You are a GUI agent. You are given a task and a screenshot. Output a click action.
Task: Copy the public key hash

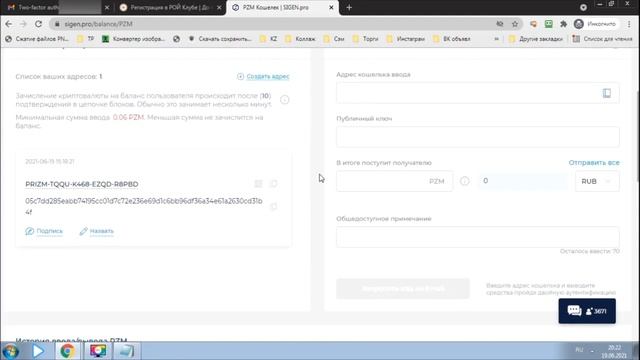pyautogui.click(x=273, y=207)
